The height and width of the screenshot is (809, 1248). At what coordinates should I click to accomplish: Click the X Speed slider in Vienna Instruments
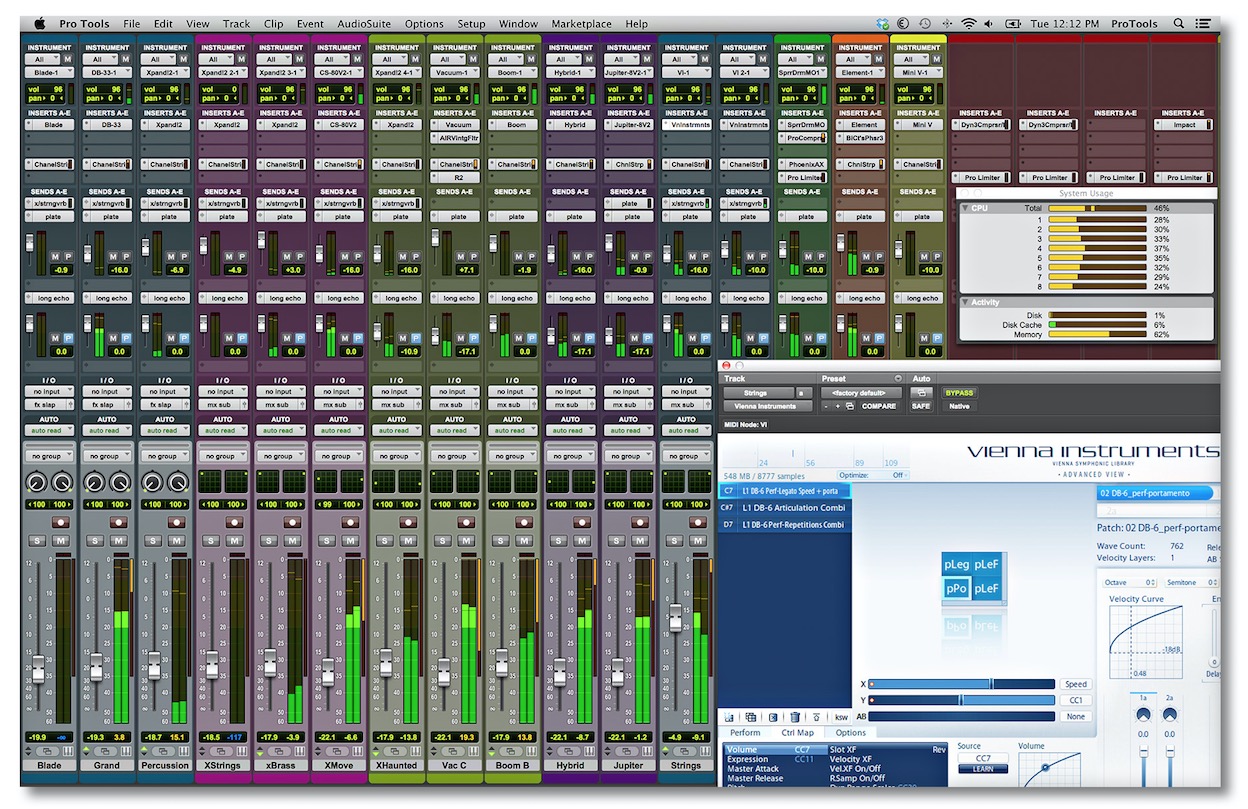point(962,684)
